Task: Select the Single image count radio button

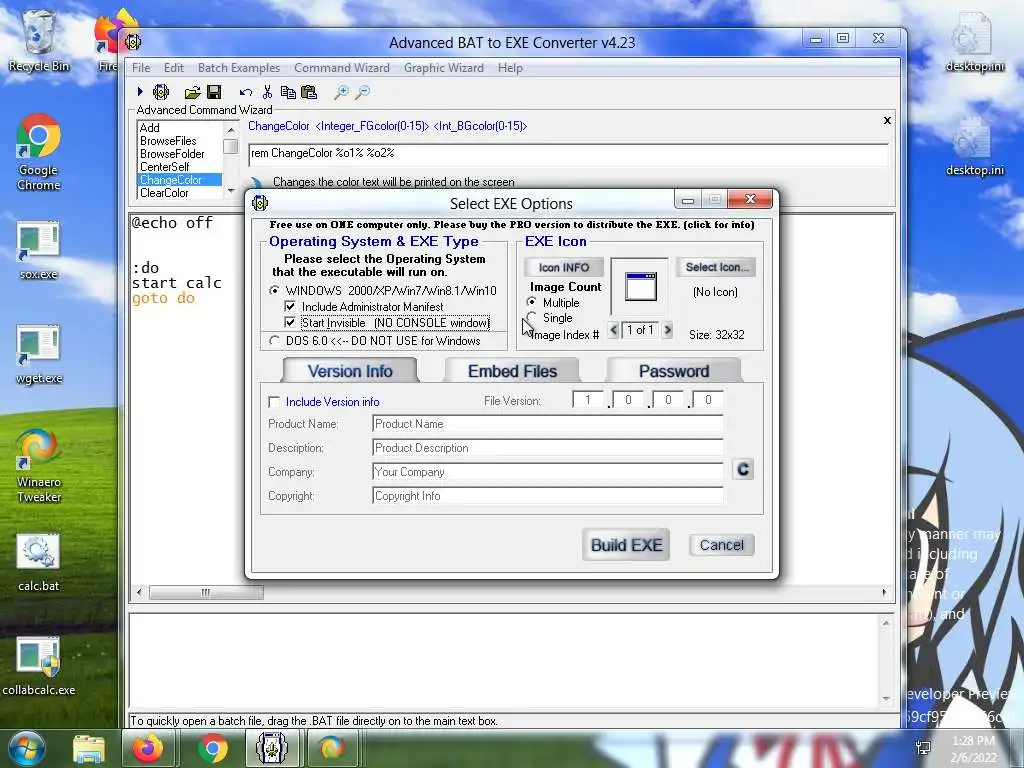Action: (532, 317)
